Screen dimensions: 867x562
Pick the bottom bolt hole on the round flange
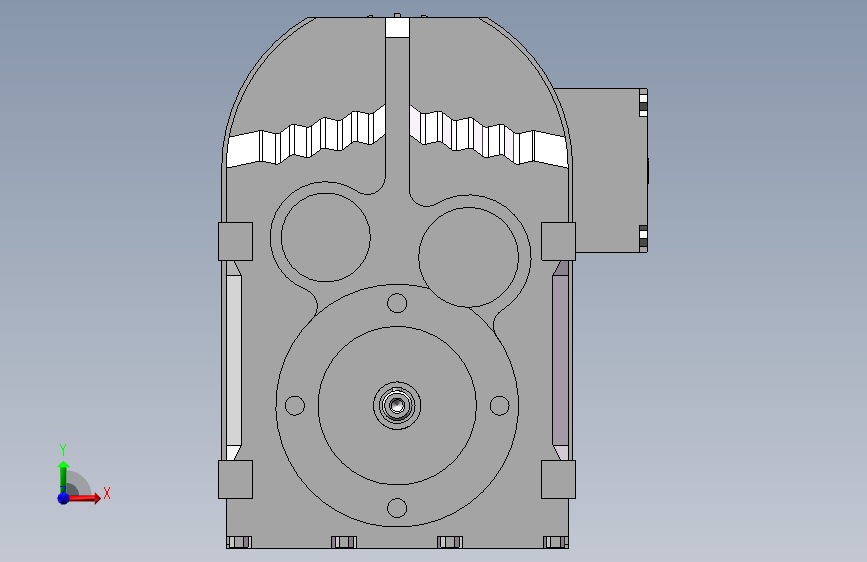pyautogui.click(x=397, y=508)
